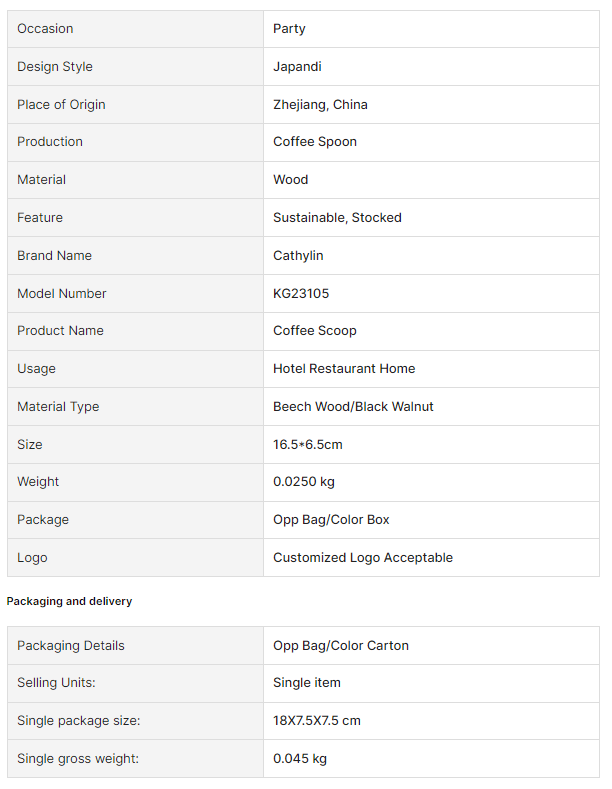Click the Coffee Spoon production value

(x=315, y=142)
